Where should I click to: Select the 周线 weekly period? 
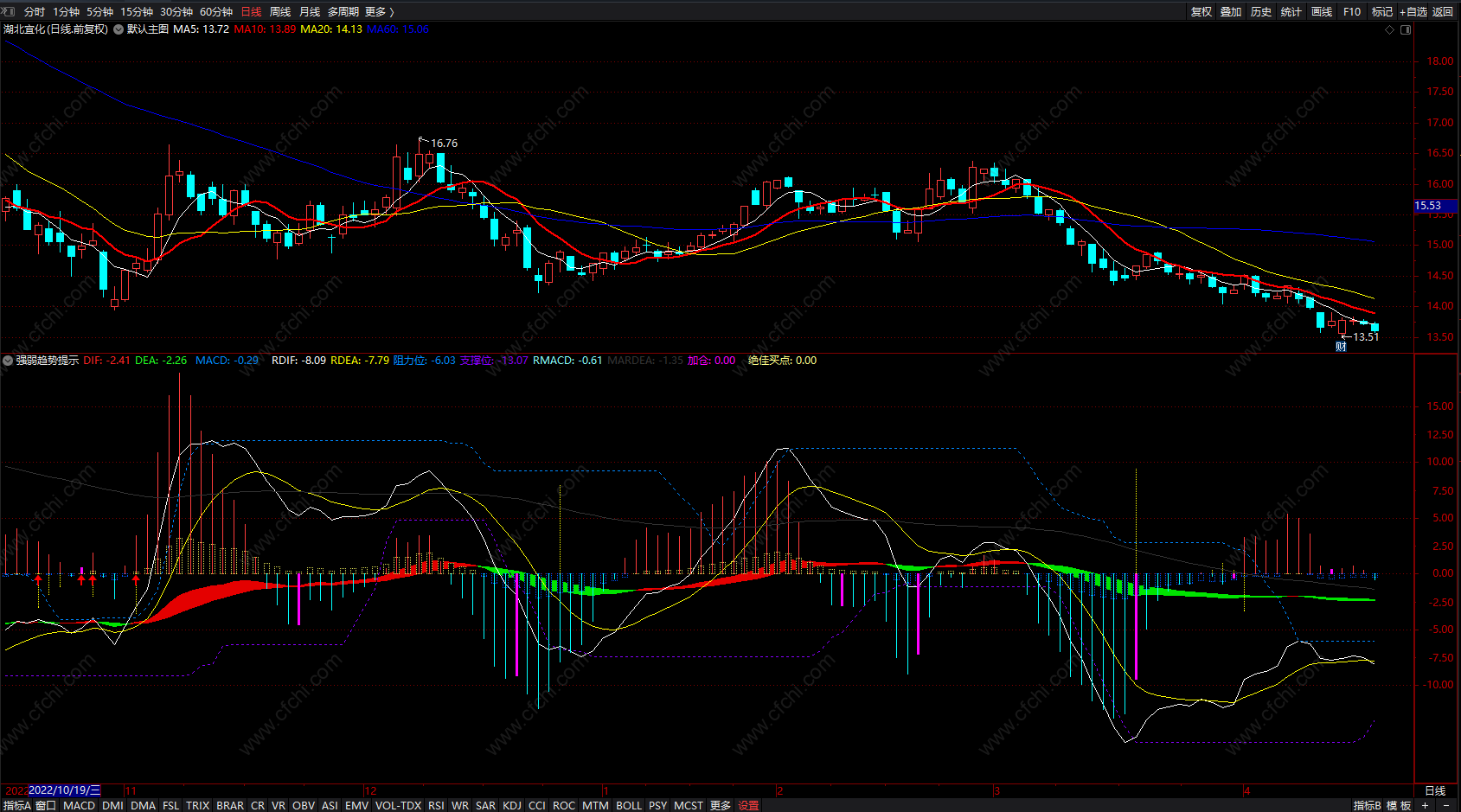pyautogui.click(x=280, y=11)
